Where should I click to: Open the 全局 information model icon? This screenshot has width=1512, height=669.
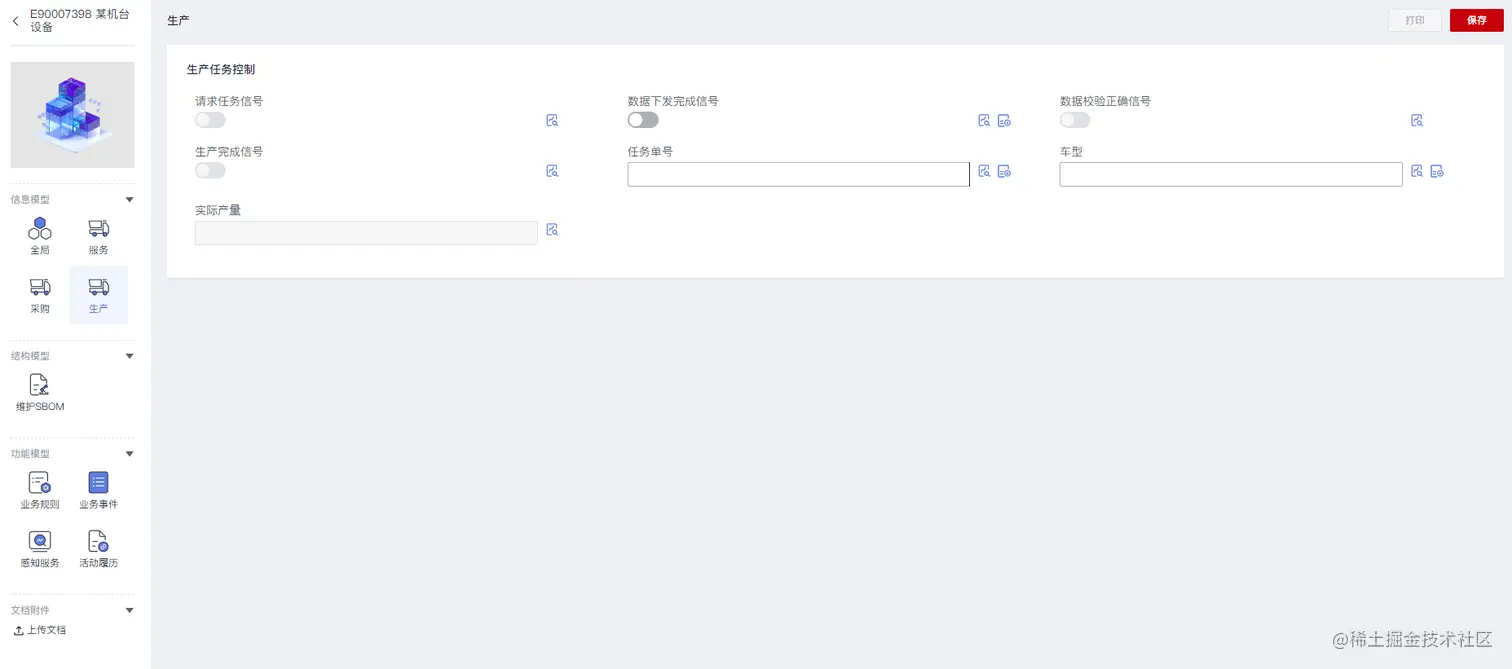[40, 229]
